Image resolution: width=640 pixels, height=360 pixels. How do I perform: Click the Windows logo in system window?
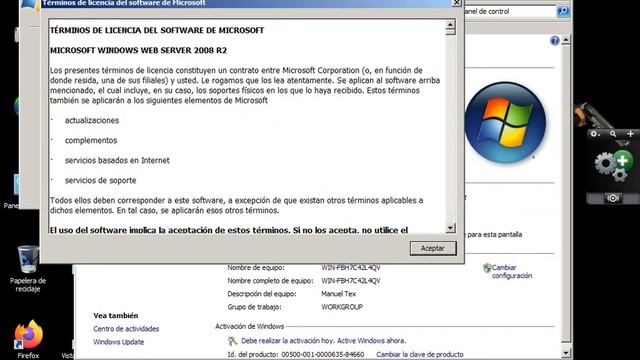click(x=505, y=122)
